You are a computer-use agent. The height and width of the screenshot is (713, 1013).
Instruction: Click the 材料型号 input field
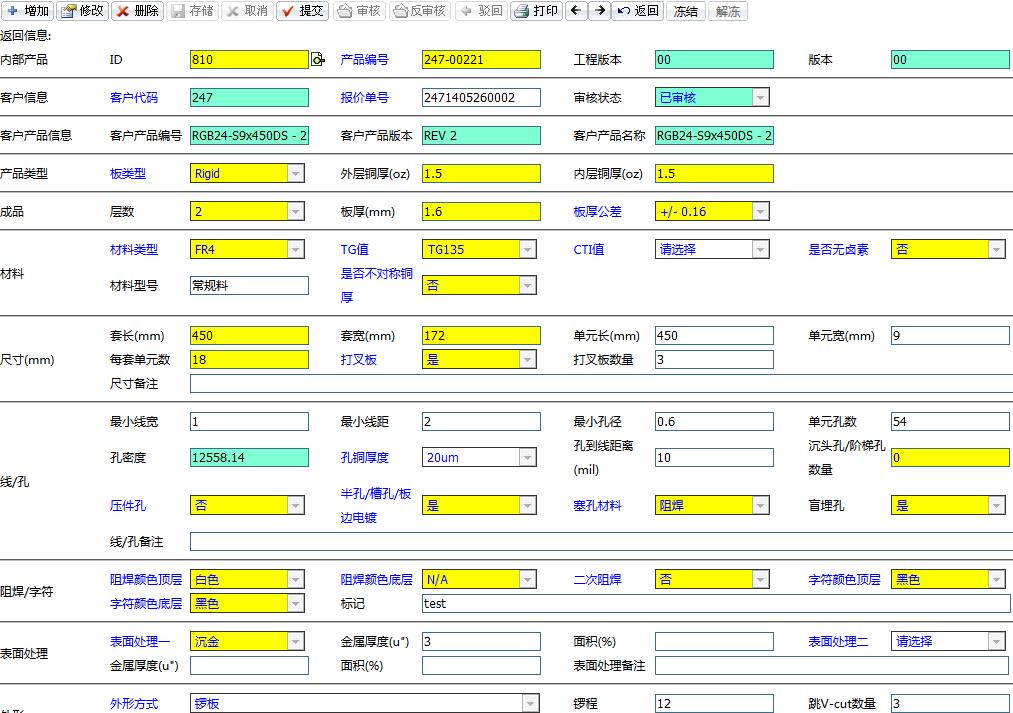(249, 285)
